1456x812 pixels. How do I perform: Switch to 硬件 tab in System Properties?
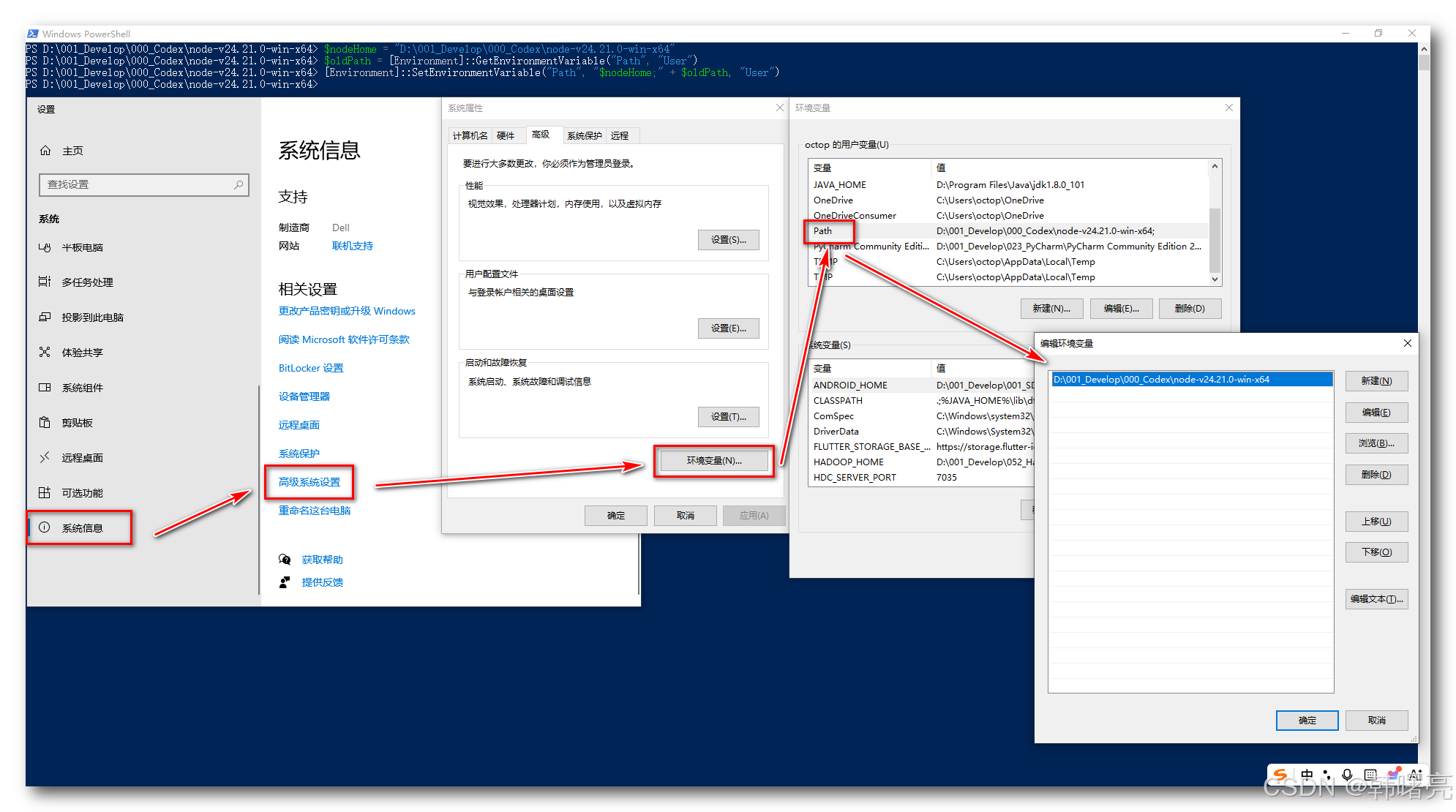point(506,135)
